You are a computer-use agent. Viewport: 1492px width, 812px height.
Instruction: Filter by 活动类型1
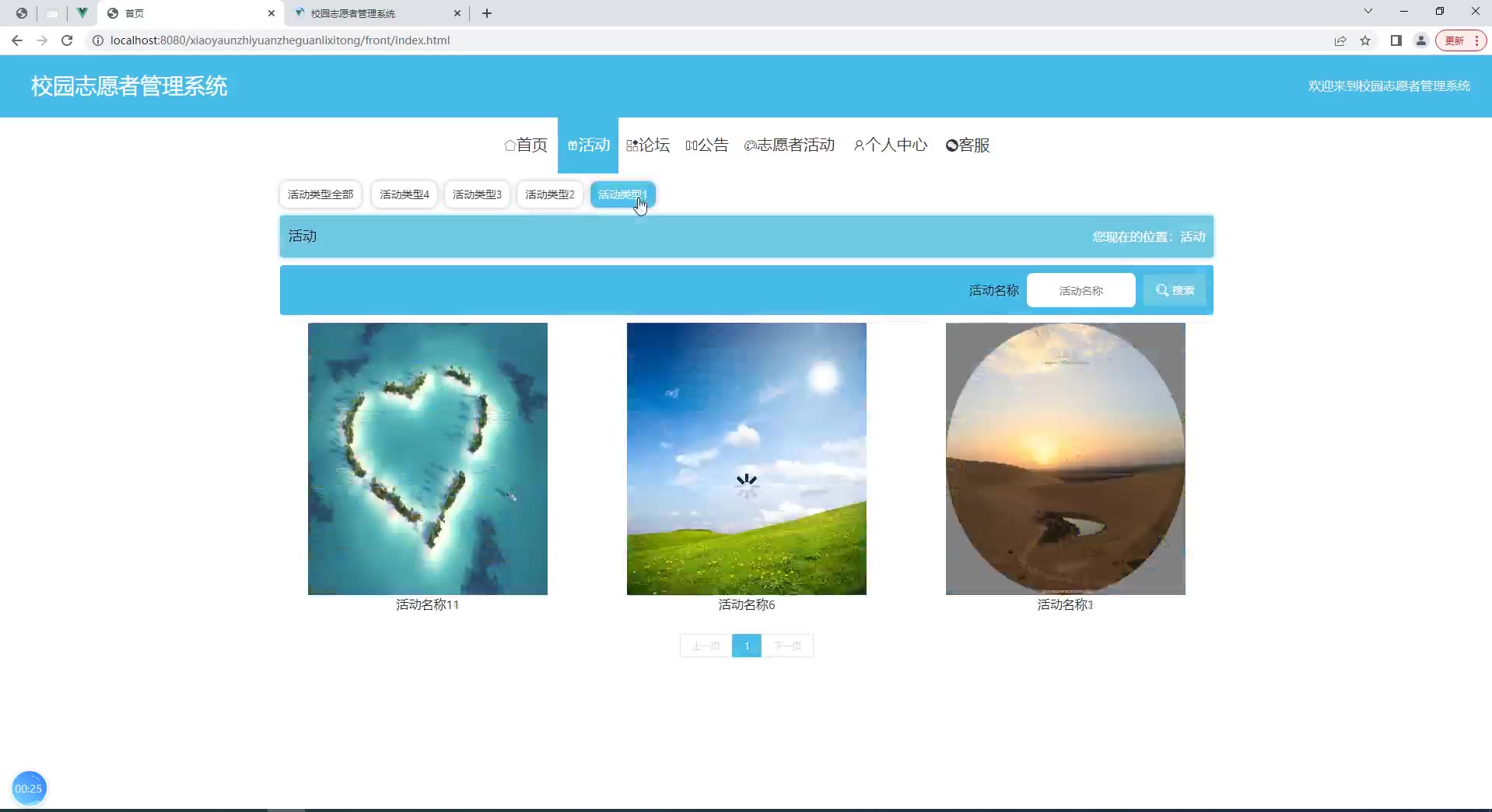[622, 194]
